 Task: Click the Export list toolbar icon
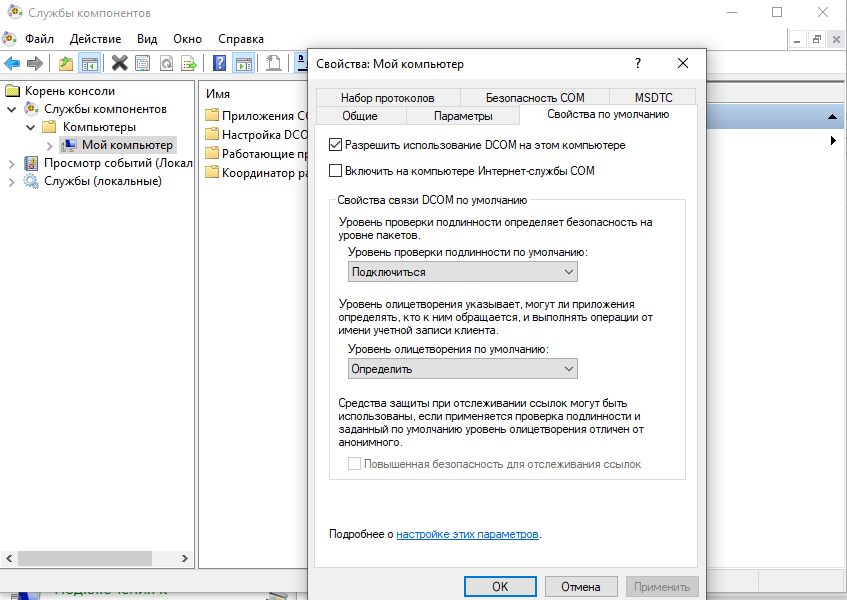click(x=187, y=63)
